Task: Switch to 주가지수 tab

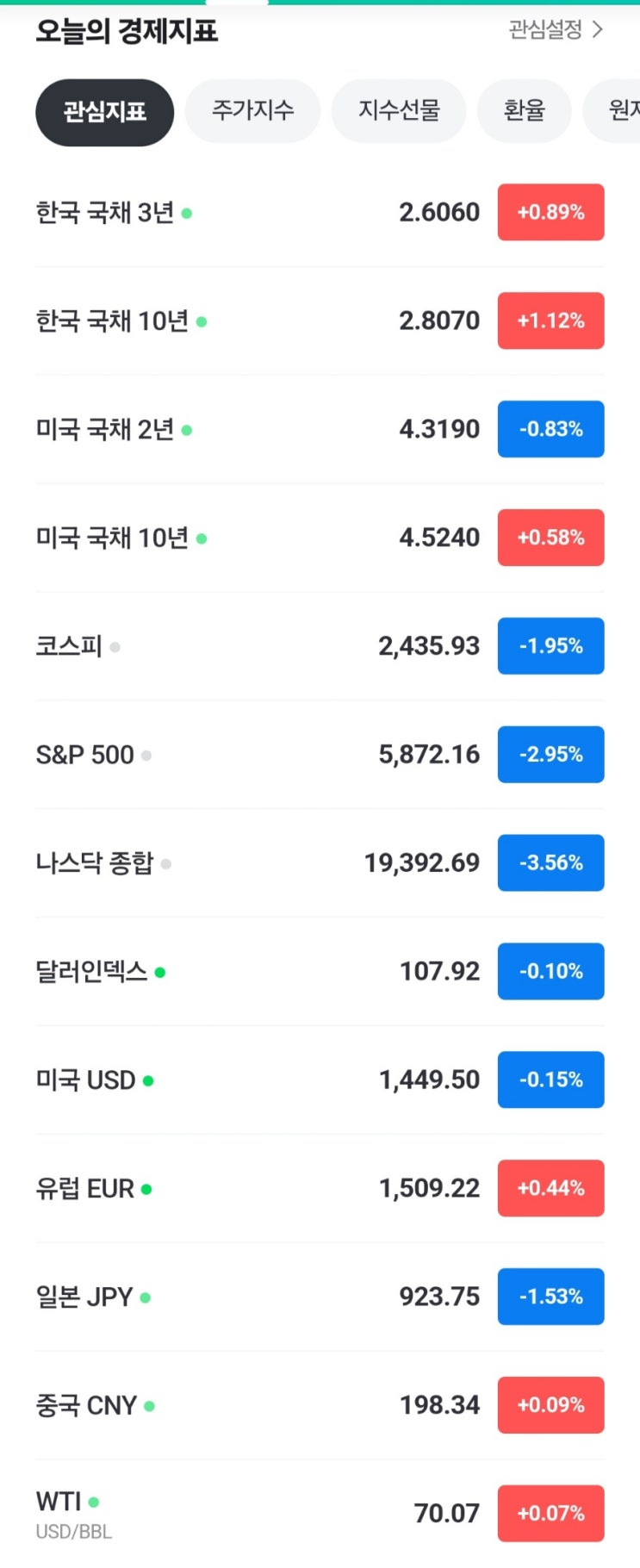Action: (x=252, y=110)
